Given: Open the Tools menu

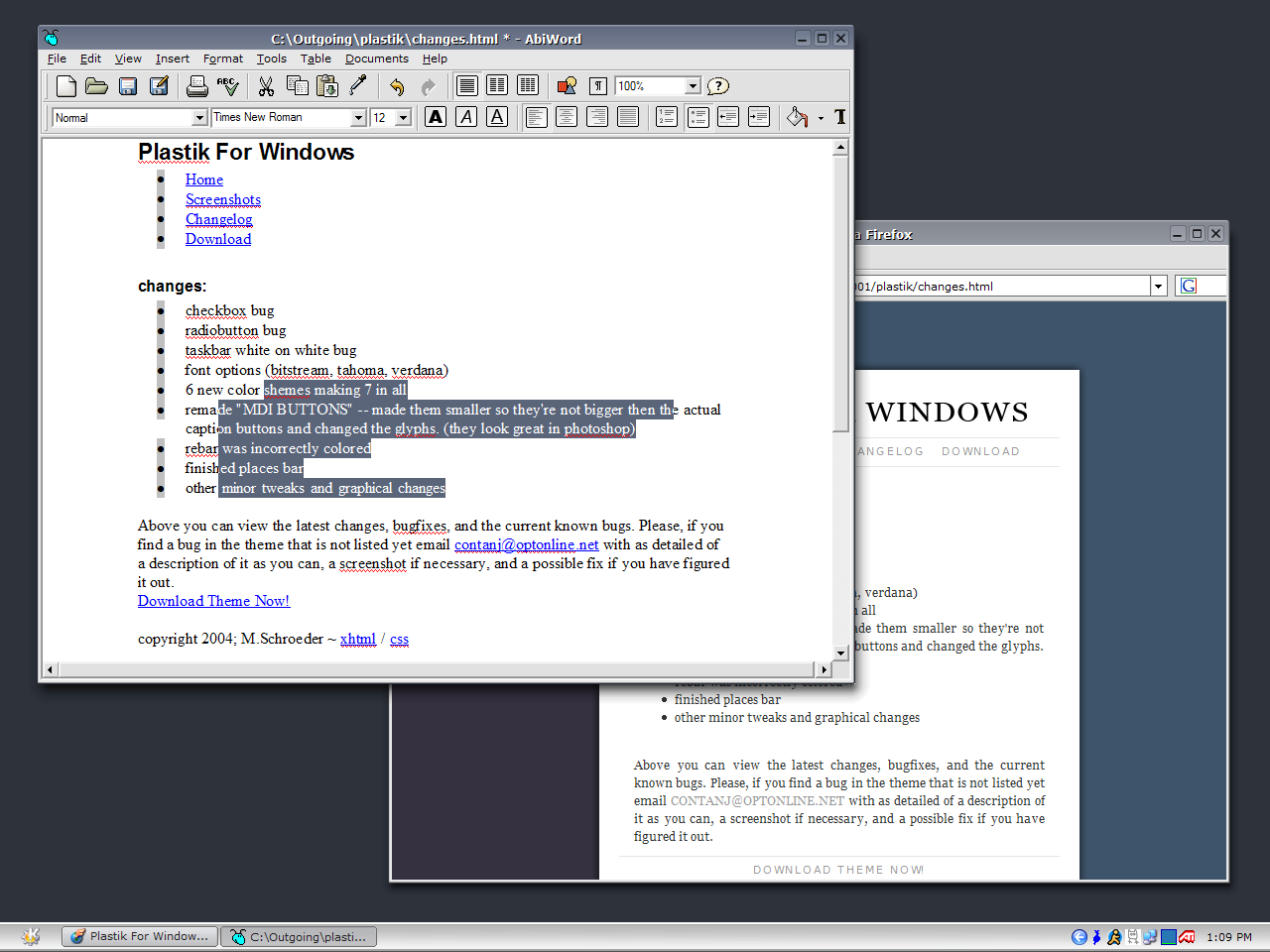Looking at the screenshot, I should pos(271,59).
